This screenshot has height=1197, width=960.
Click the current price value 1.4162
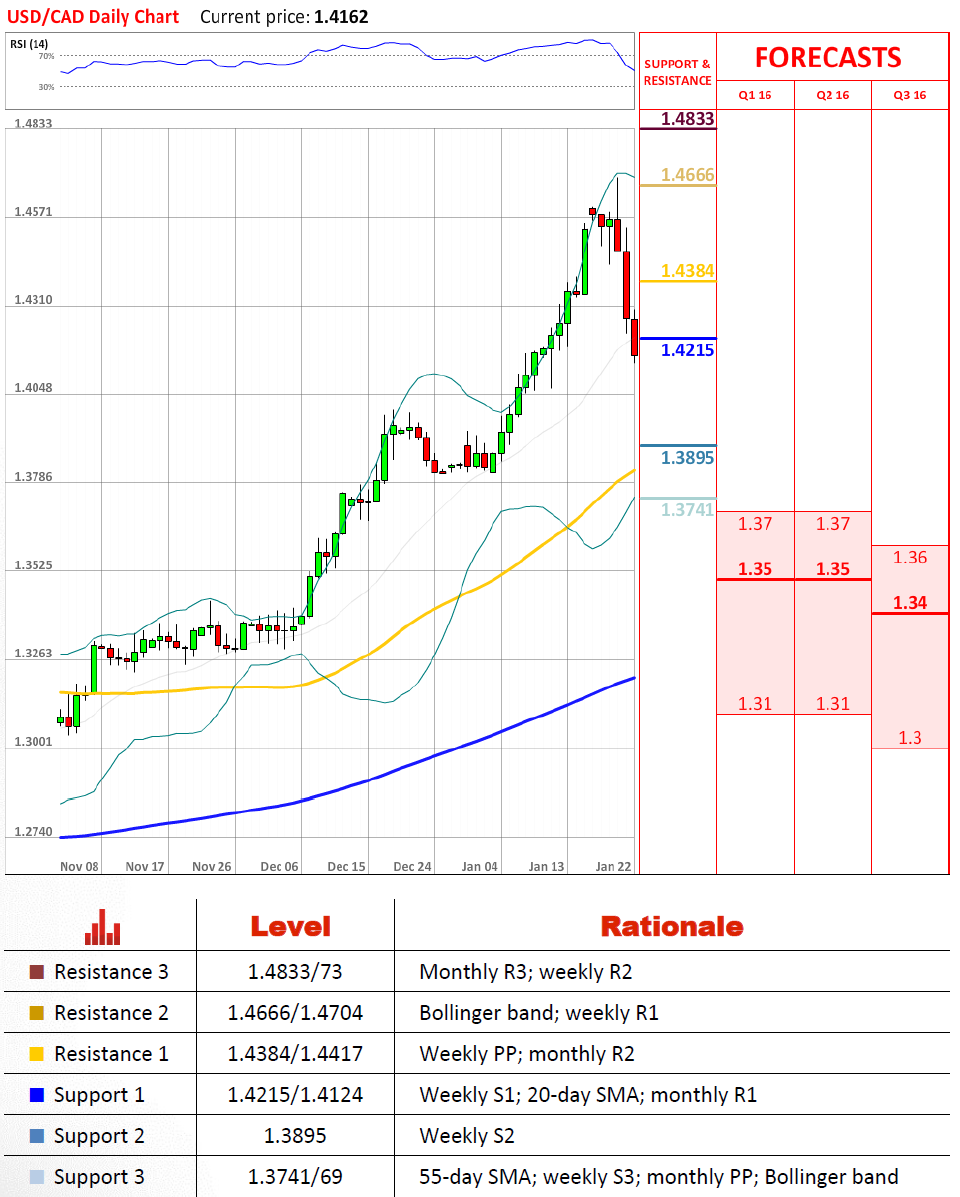(x=341, y=17)
